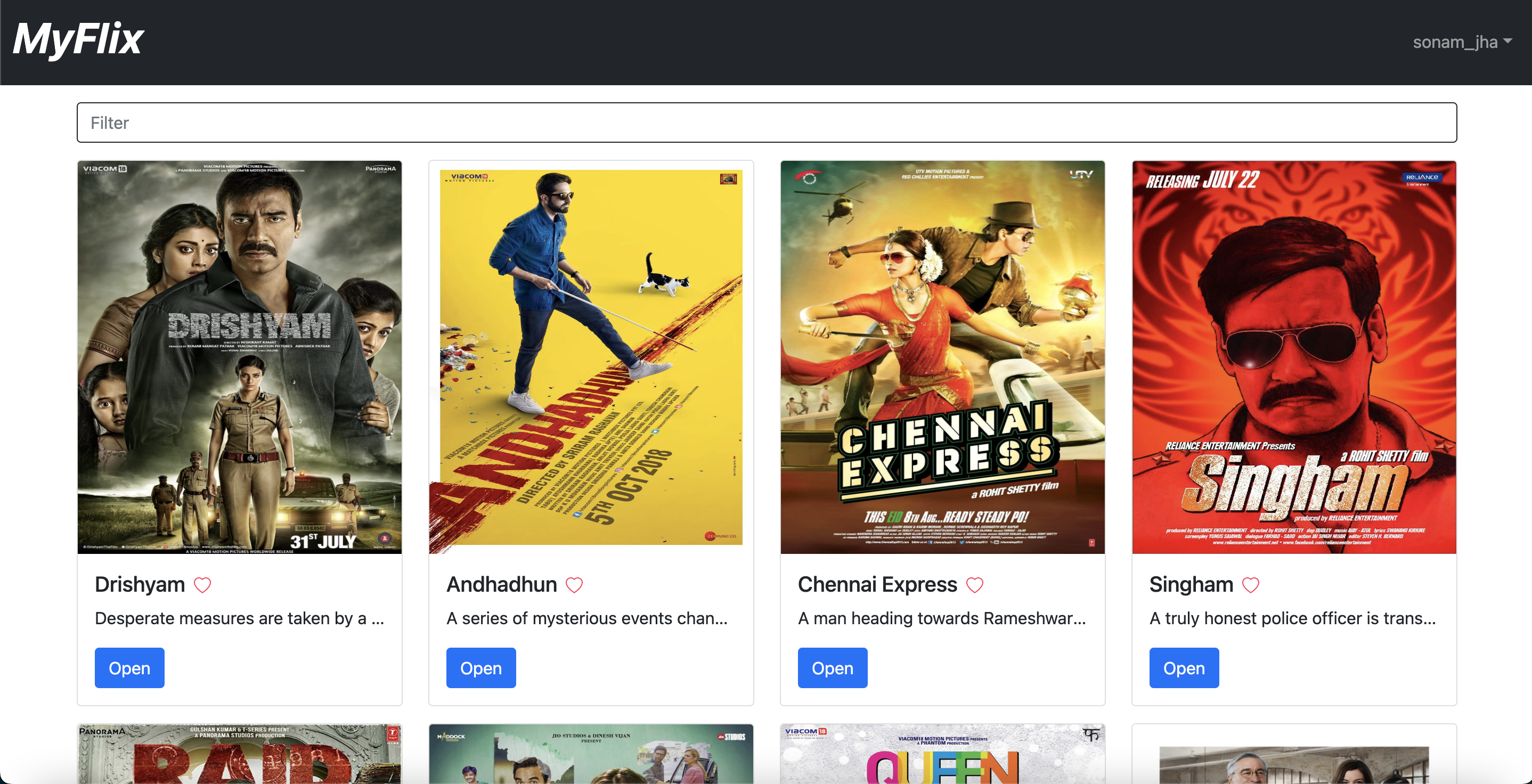This screenshot has height=784, width=1532.
Task: Click 'A man heading towards Rameshwar...' description
Action: coord(942,619)
